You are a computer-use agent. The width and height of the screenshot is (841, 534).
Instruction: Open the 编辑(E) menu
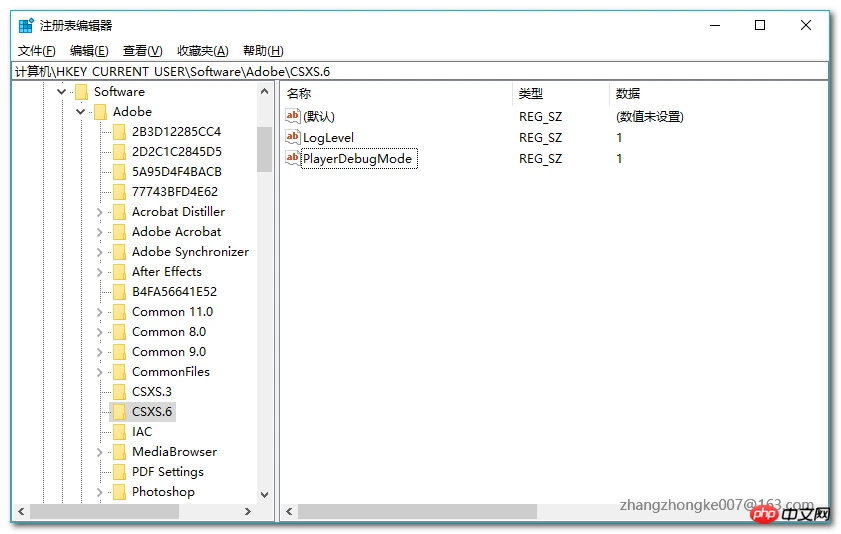tap(89, 51)
